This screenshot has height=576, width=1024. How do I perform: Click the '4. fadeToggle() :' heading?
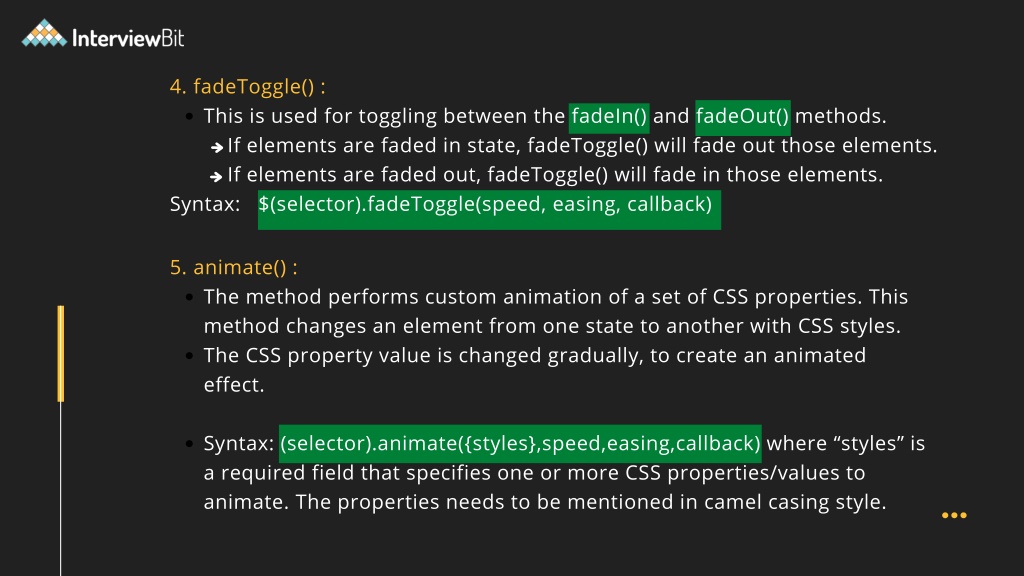point(248,86)
